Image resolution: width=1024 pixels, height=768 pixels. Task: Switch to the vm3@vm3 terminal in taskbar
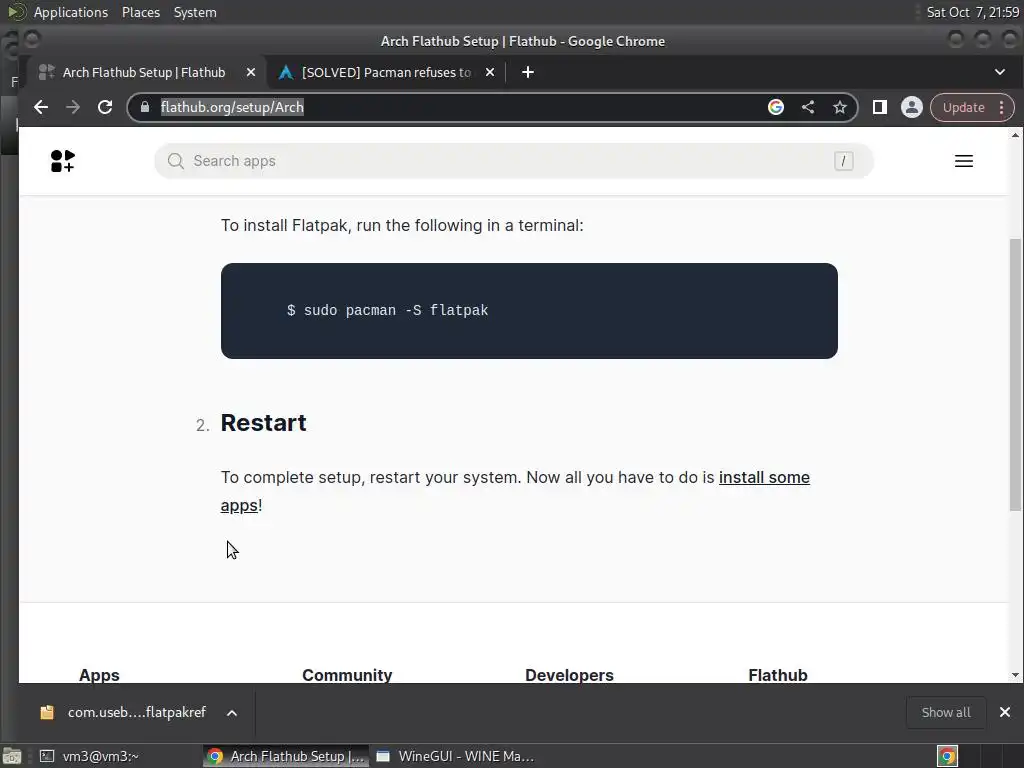pos(89,756)
